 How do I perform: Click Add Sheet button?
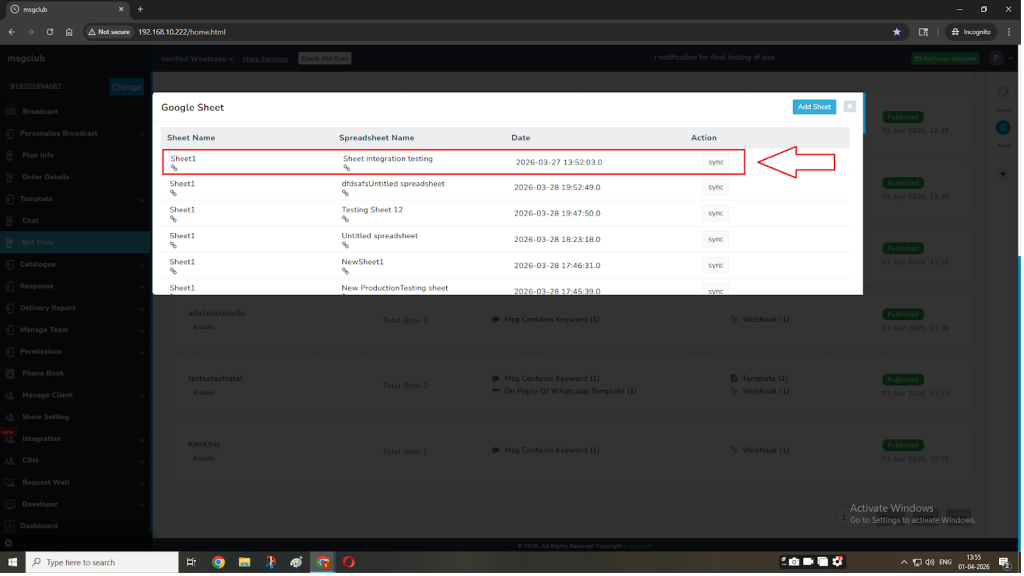813,107
